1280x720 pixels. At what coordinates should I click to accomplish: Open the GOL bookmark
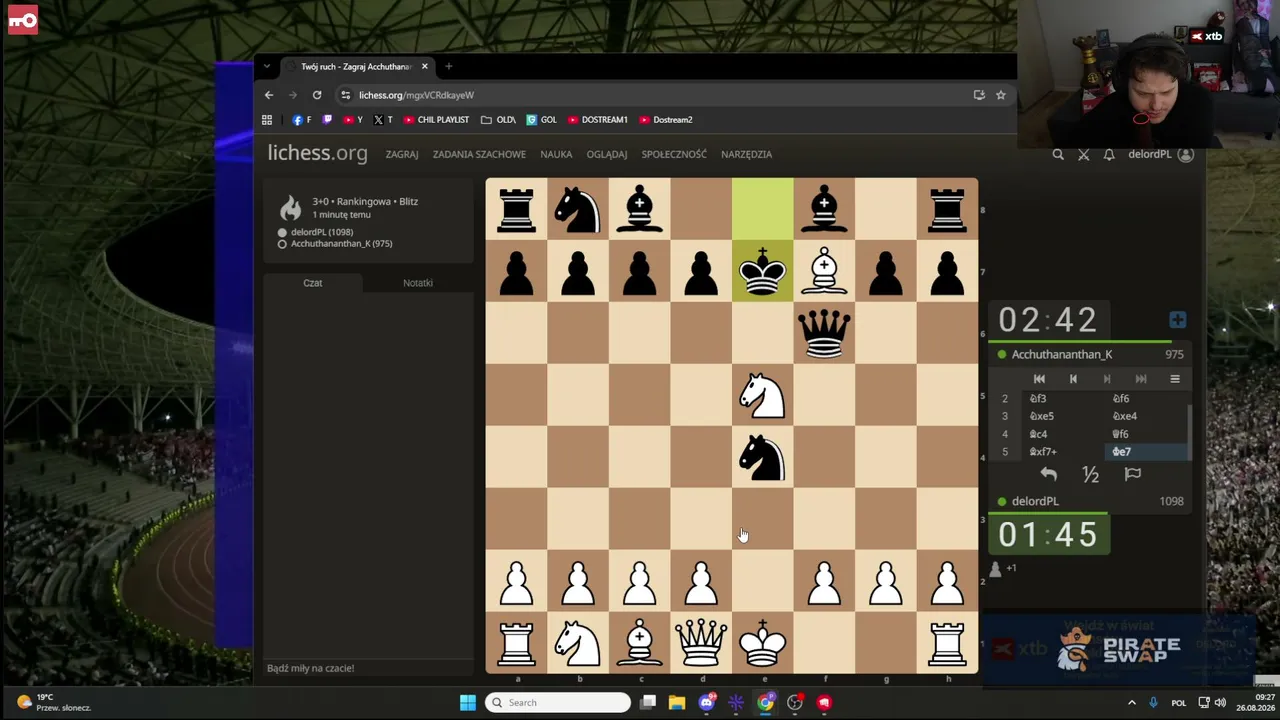[x=541, y=120]
